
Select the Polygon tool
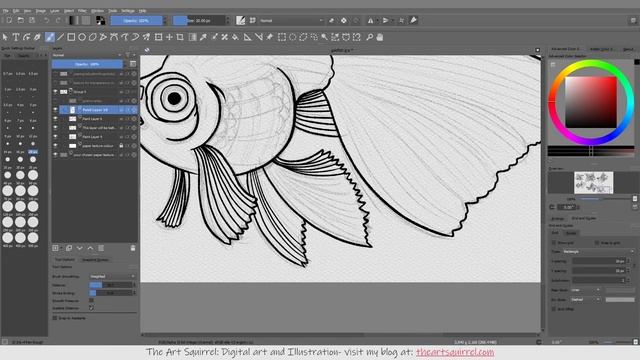(93, 37)
